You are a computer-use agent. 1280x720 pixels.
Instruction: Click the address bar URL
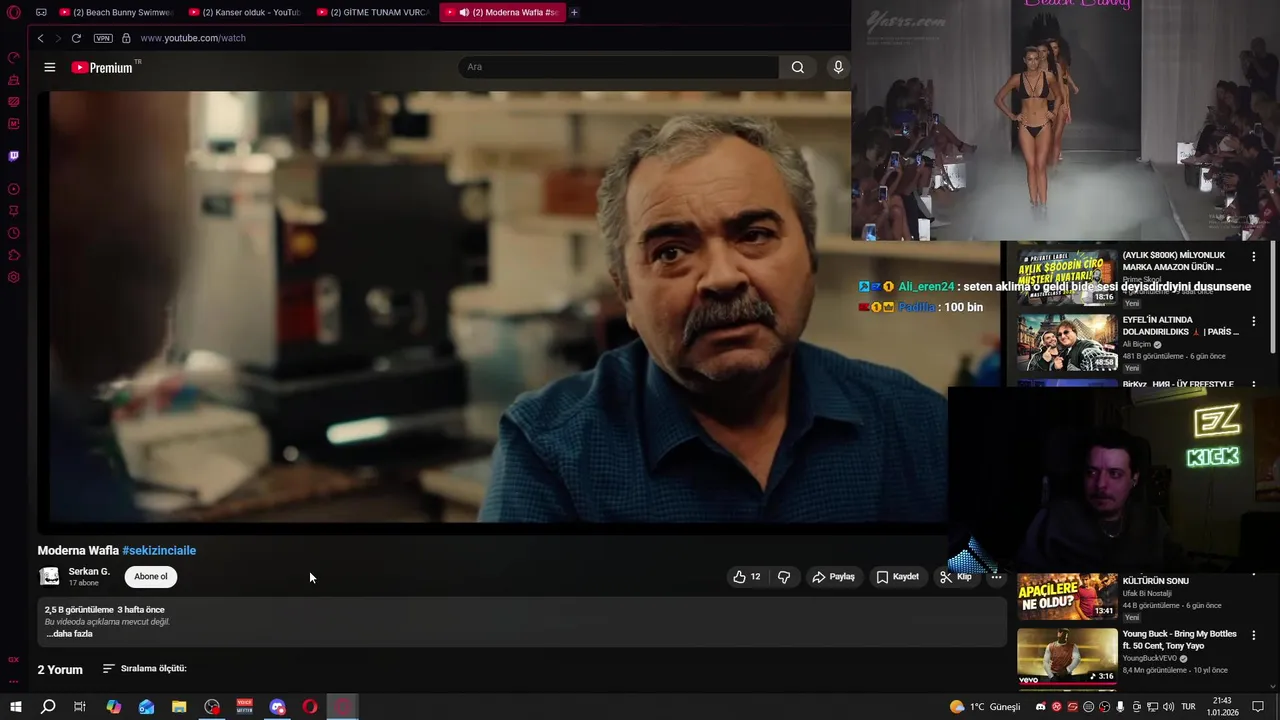[x=193, y=38]
